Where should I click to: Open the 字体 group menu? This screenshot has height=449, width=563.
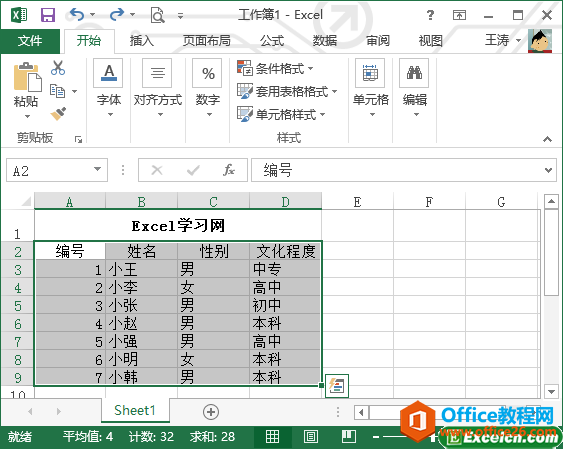click(x=109, y=88)
